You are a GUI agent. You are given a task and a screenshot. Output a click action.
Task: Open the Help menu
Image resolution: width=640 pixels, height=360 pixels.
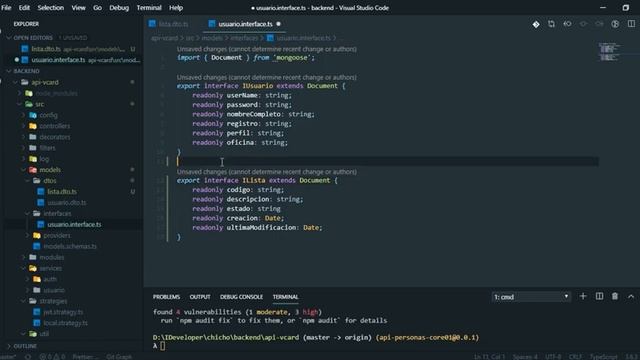[176, 8]
